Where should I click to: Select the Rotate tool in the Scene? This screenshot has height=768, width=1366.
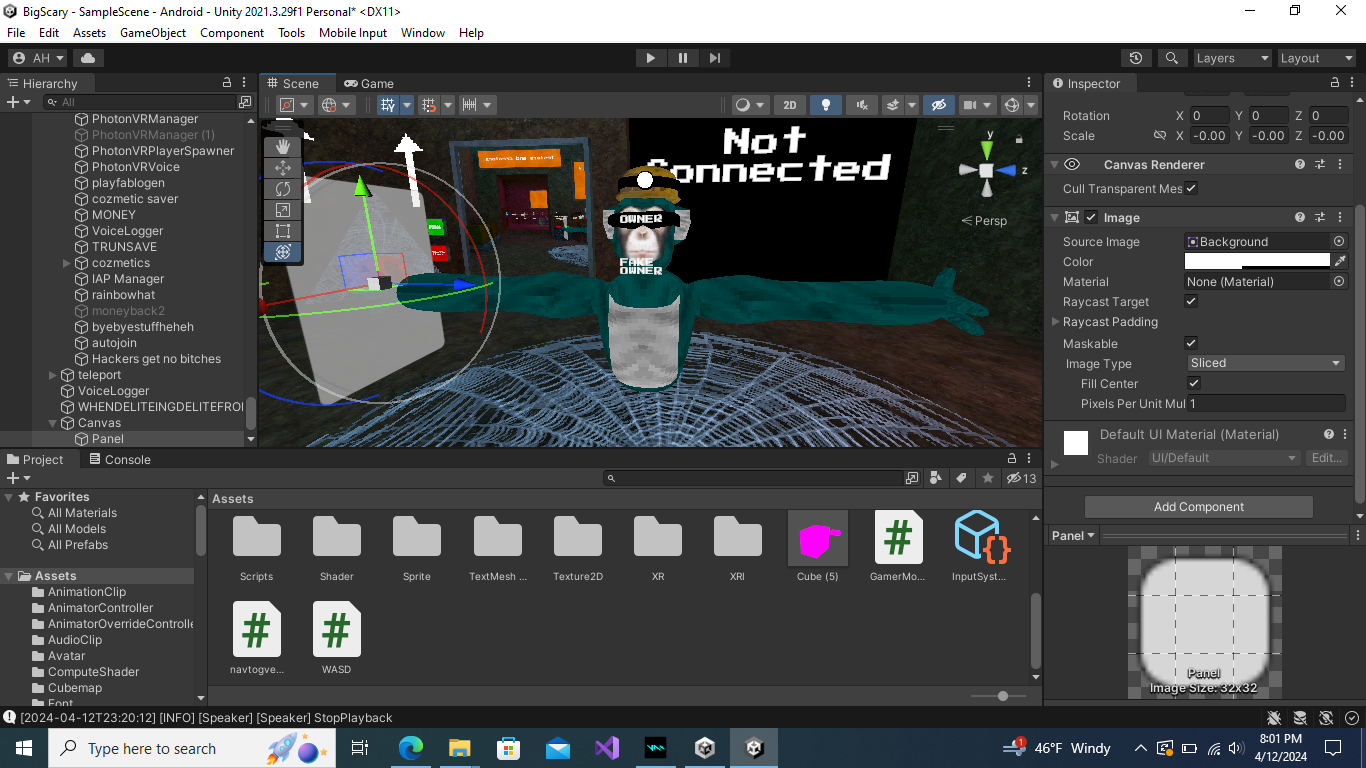click(283, 189)
